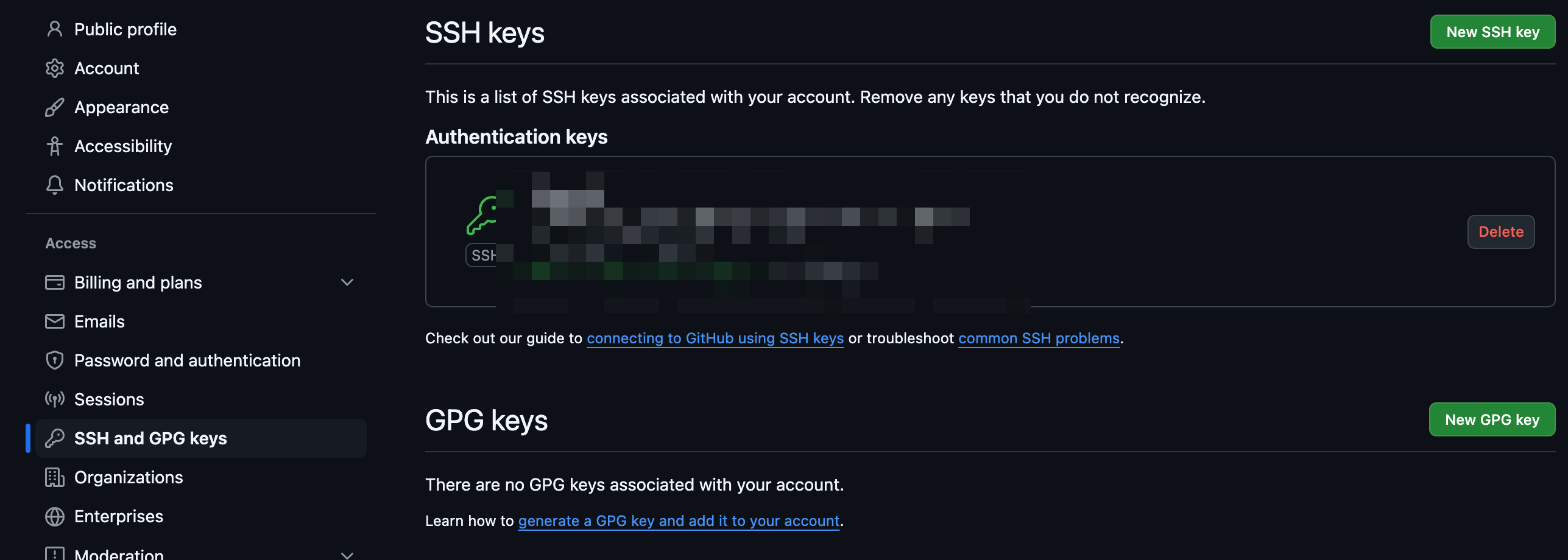Expand the Moderation section chevron
This screenshot has width=1568, height=560.
(347, 554)
